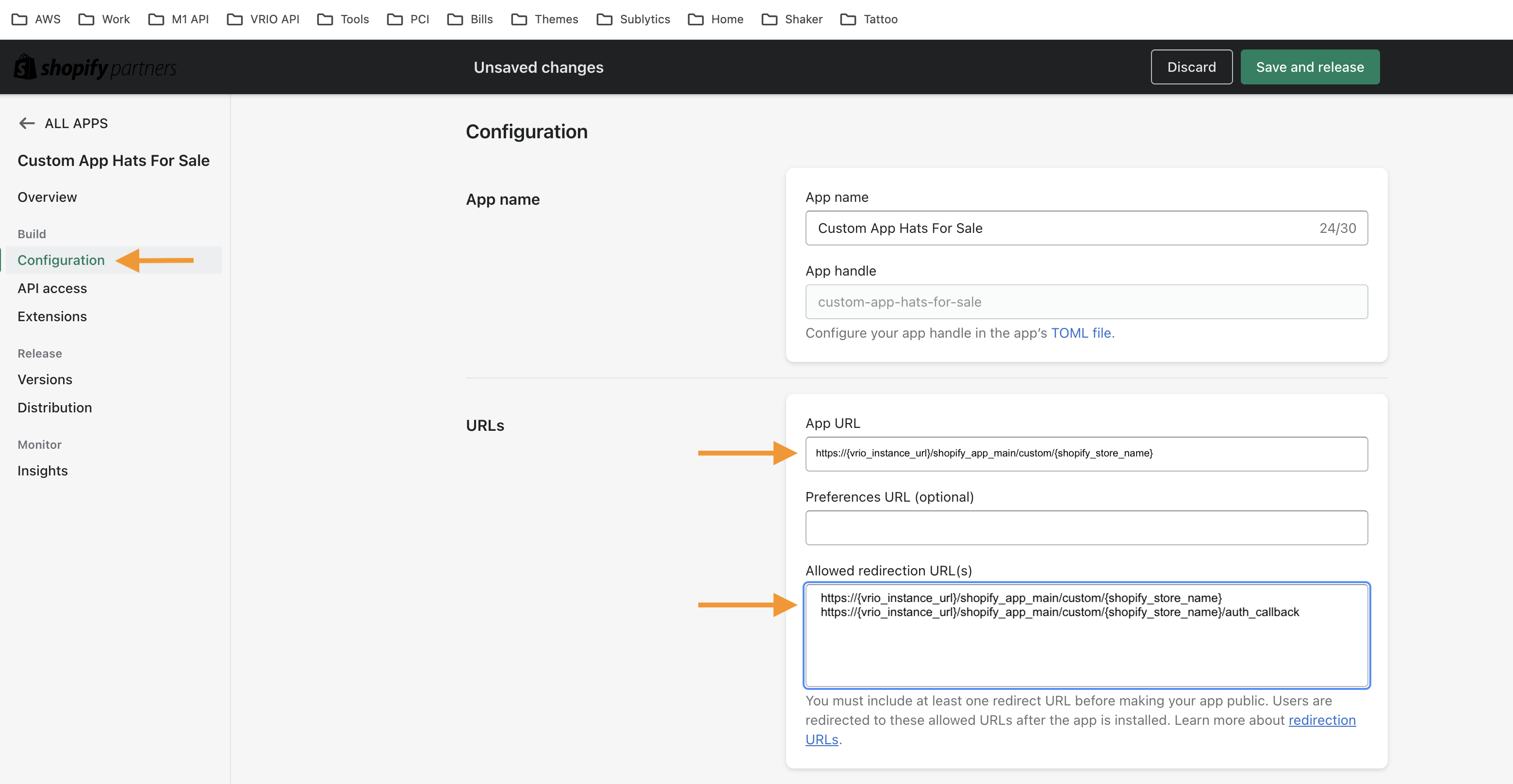Screen dimensions: 1513x784
Task: Open the Work bookmarks folder
Action: 104,19
